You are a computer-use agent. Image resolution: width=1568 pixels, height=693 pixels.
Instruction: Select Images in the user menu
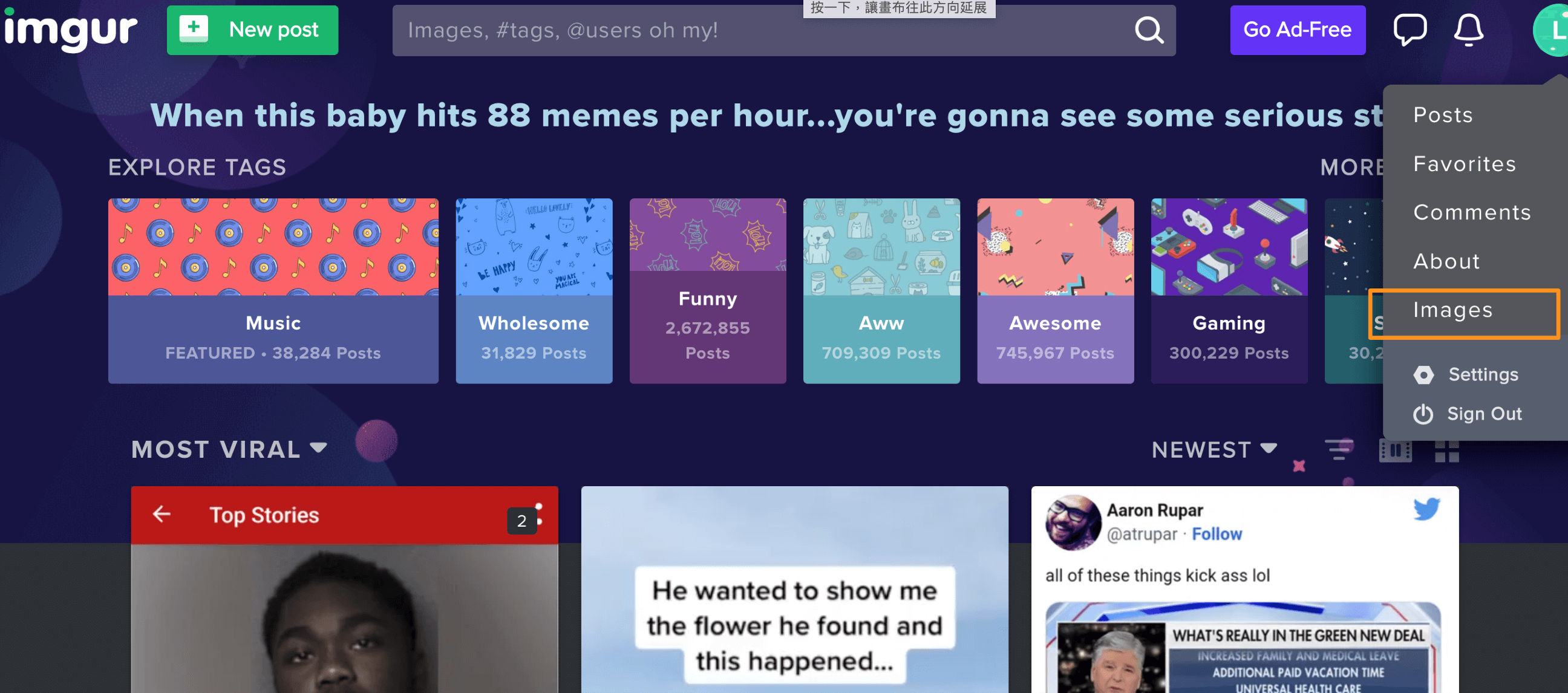(x=1453, y=310)
